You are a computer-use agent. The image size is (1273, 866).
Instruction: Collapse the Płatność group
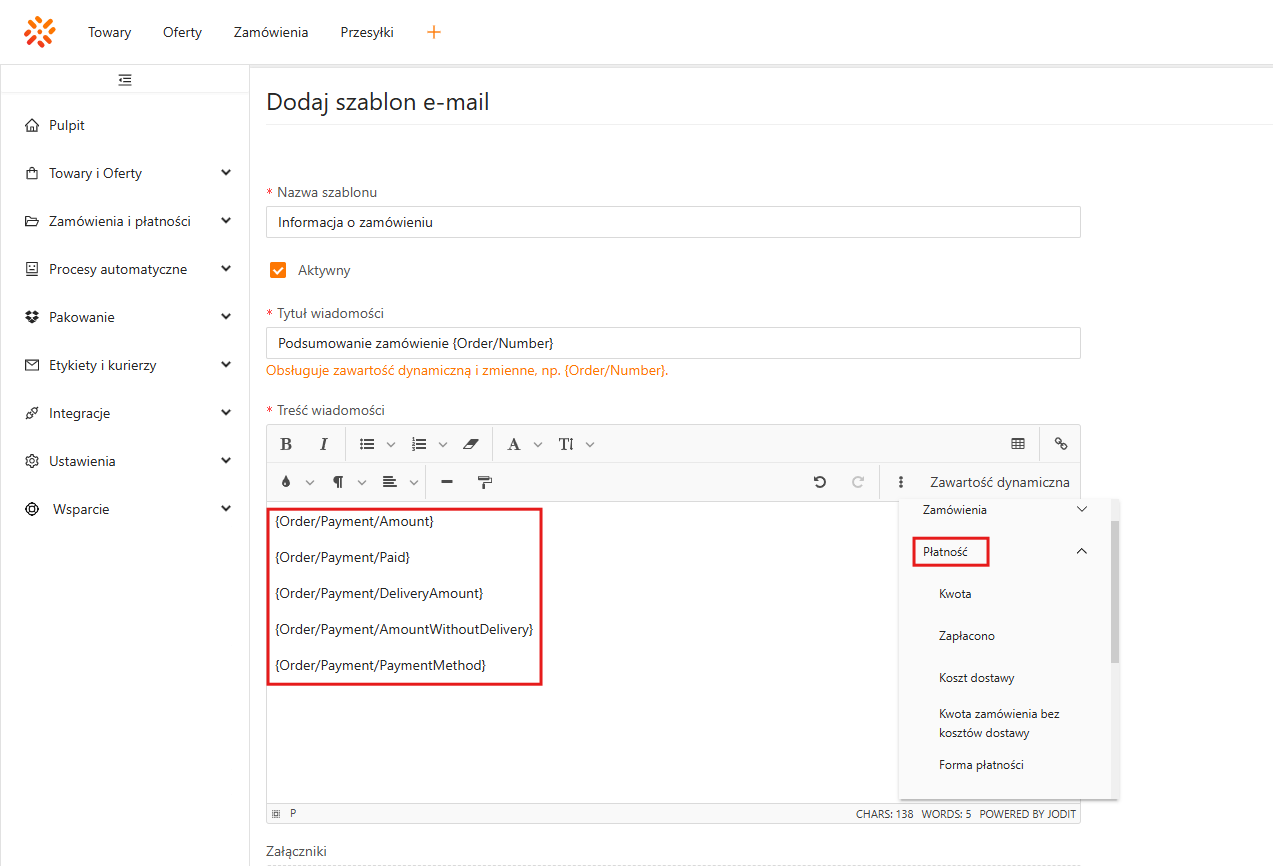point(1081,551)
